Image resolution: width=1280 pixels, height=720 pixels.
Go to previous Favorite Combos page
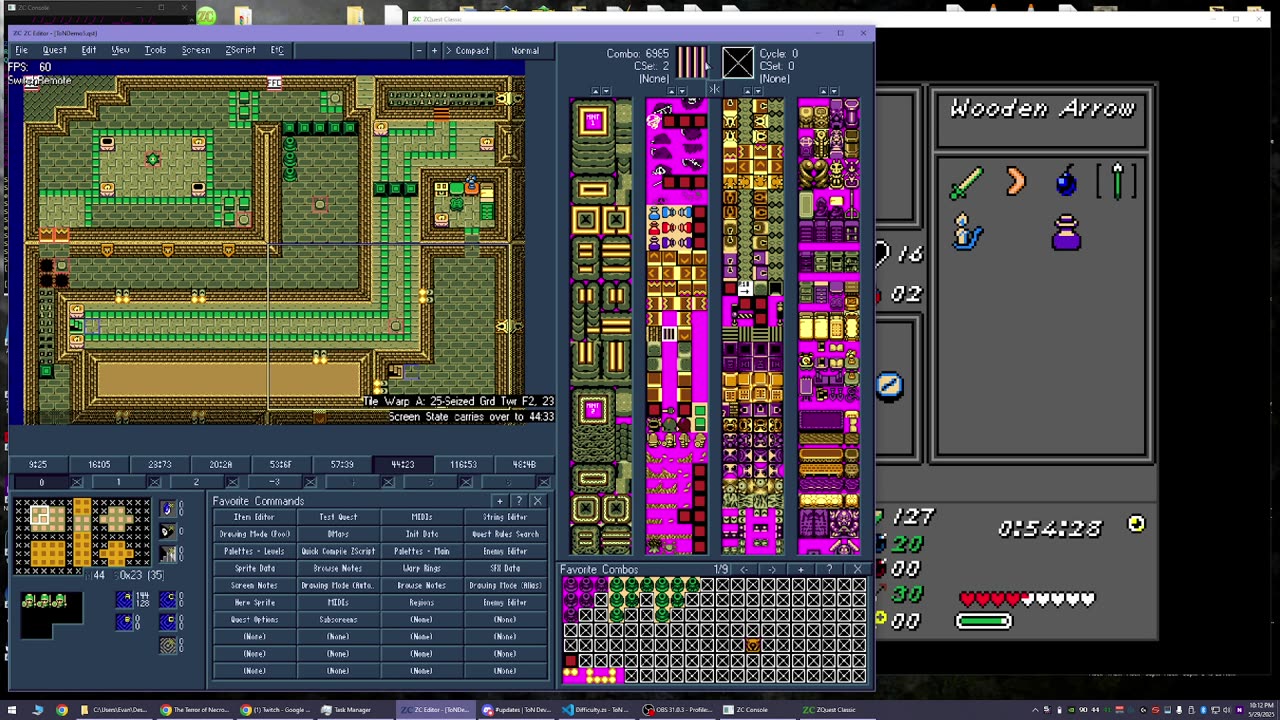pyautogui.click(x=743, y=569)
